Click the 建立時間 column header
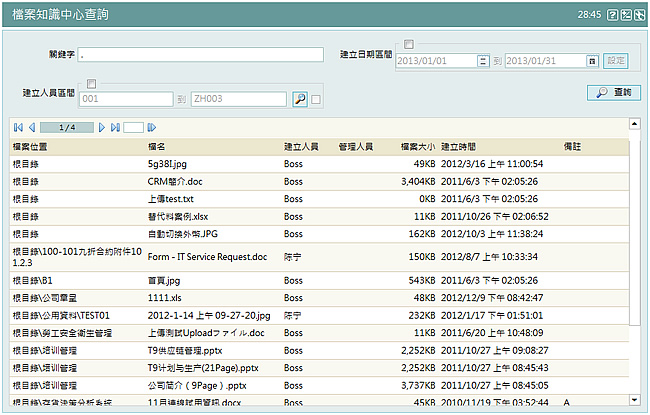This screenshot has width=650, height=415. click(459, 146)
